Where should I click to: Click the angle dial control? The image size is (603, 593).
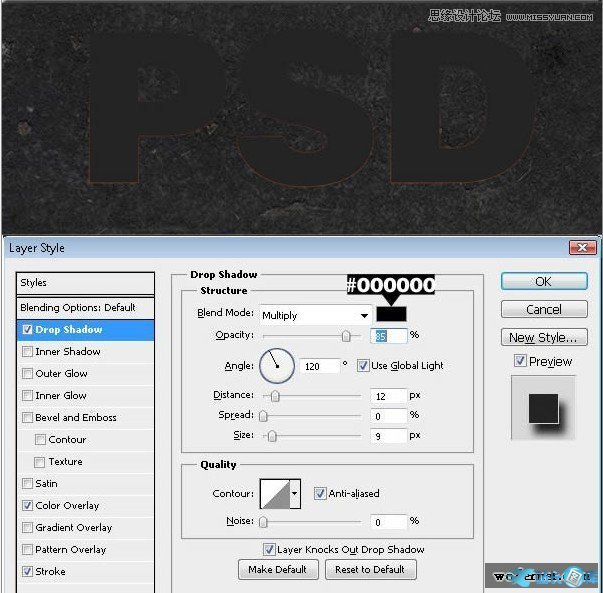[276, 366]
